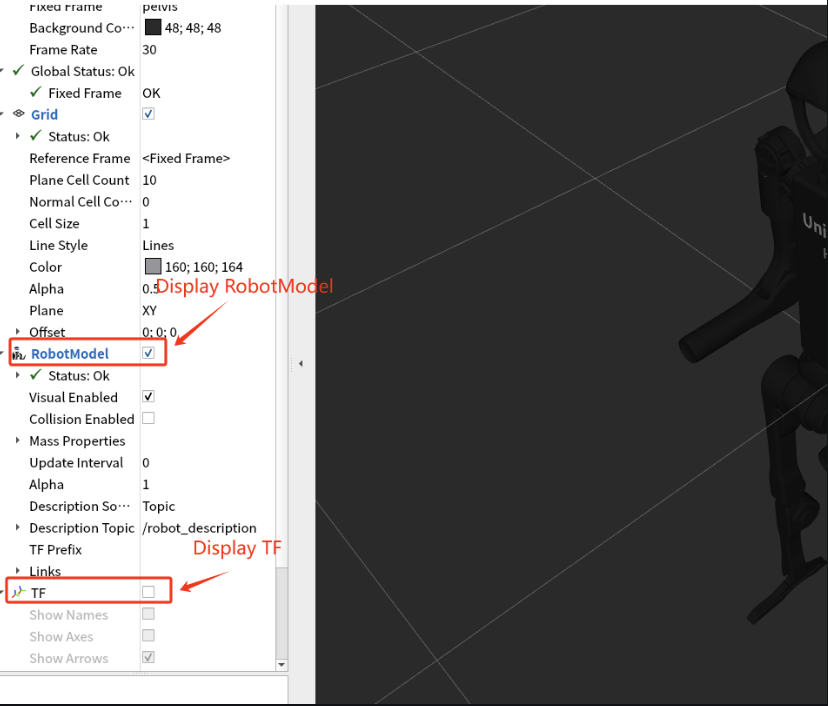Click the Grid display icon
This screenshot has width=828, height=706.
(18, 114)
